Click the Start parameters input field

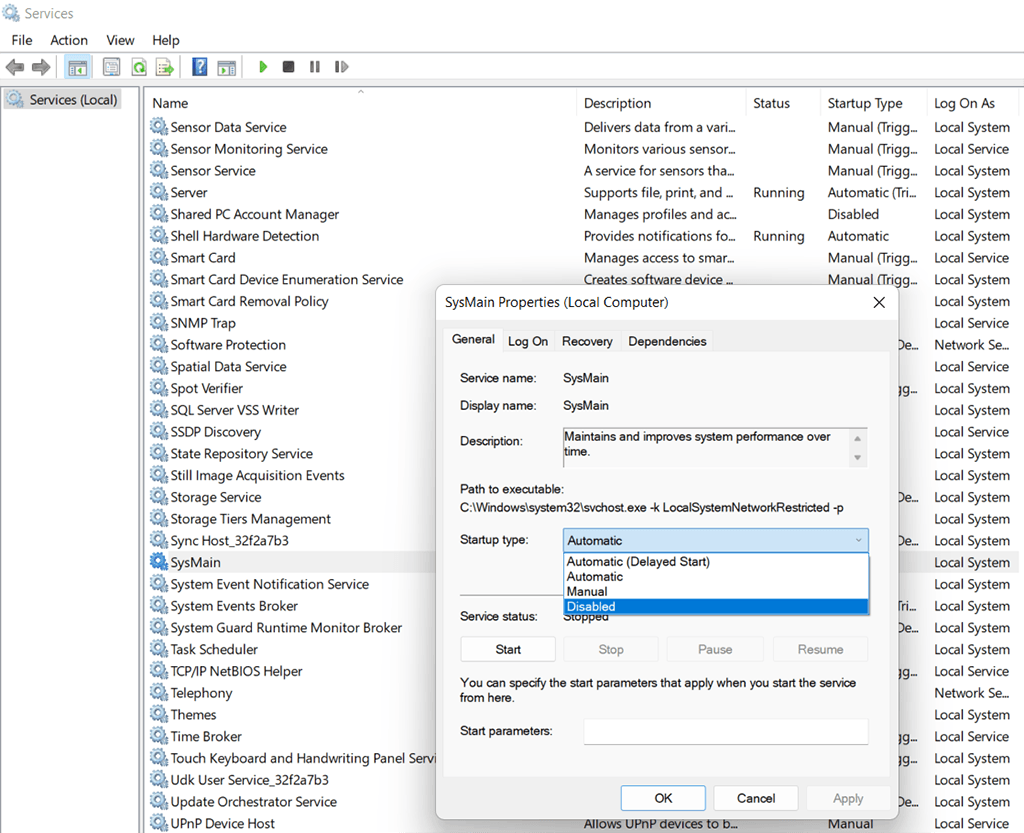(x=726, y=731)
